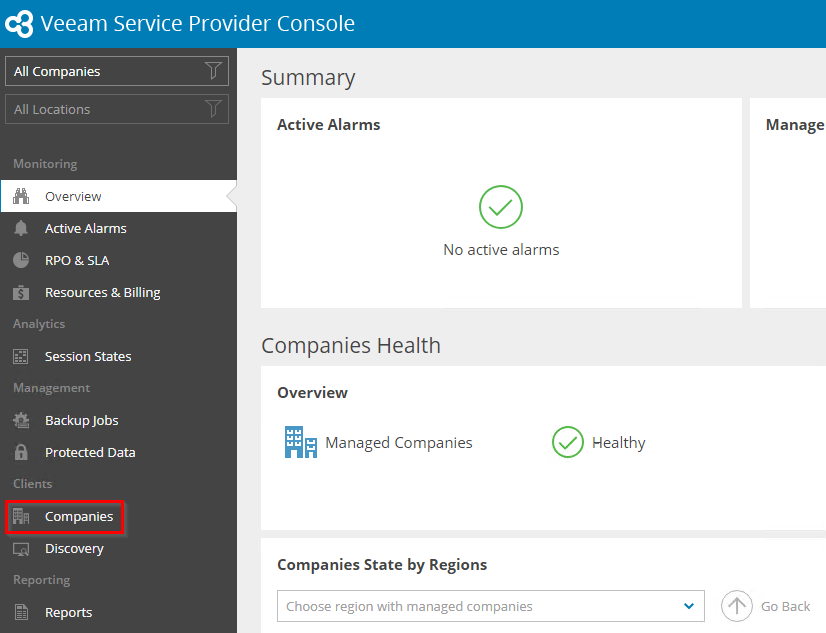Click the Managed Companies label
Viewport: 826px width, 633px height.
click(399, 443)
